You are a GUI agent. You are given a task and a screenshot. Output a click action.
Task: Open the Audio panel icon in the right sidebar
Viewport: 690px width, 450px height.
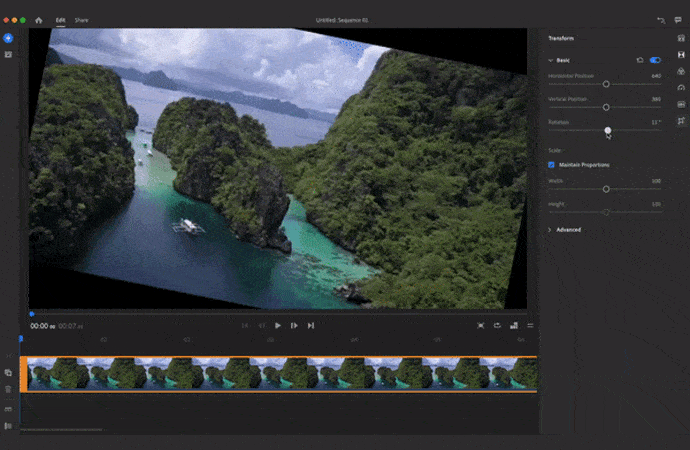point(681,104)
